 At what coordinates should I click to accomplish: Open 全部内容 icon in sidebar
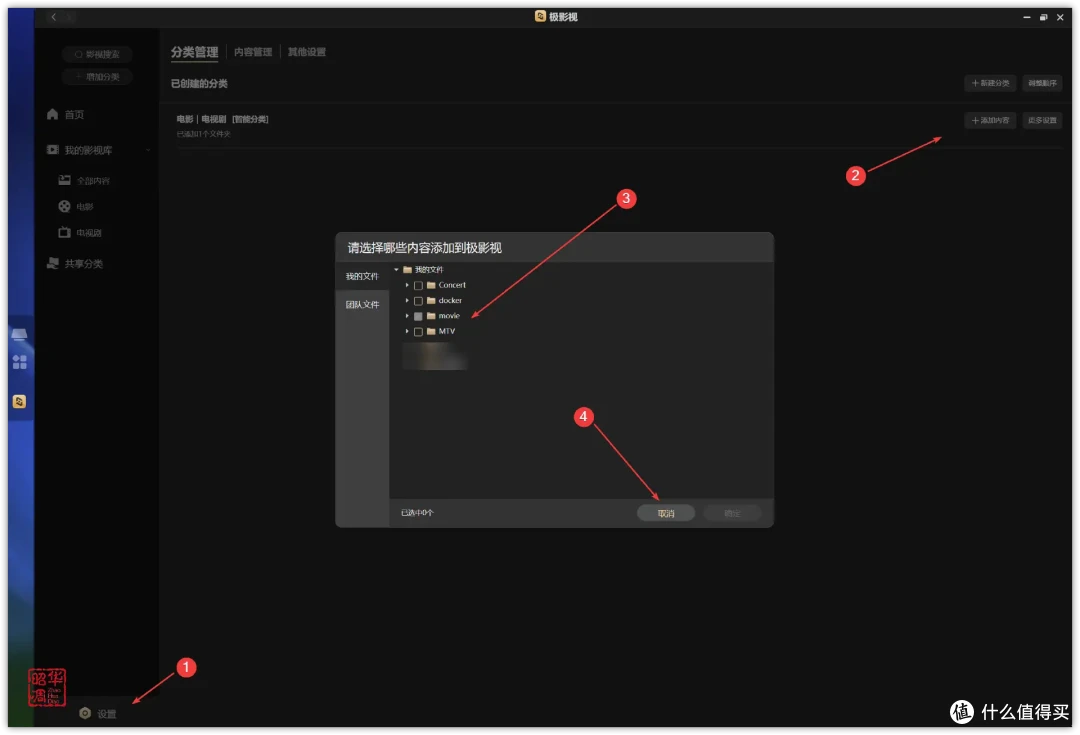coord(64,180)
